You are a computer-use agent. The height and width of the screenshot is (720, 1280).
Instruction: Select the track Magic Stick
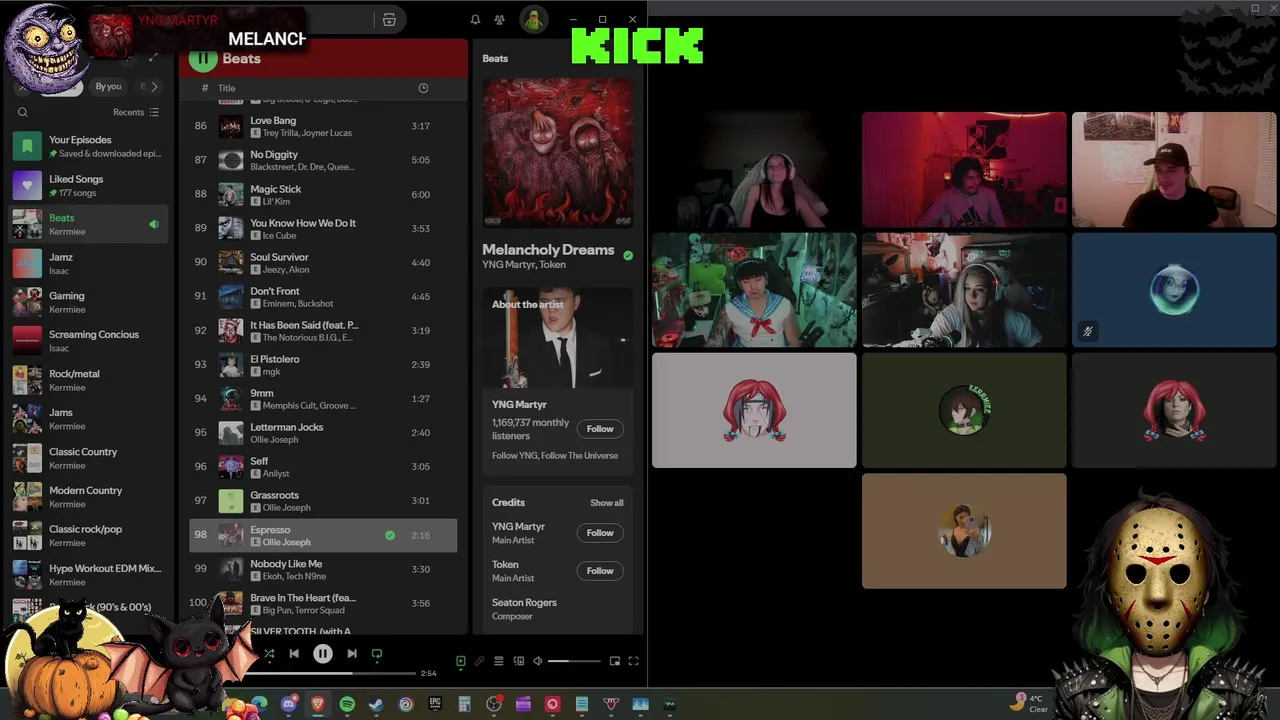pos(323,194)
